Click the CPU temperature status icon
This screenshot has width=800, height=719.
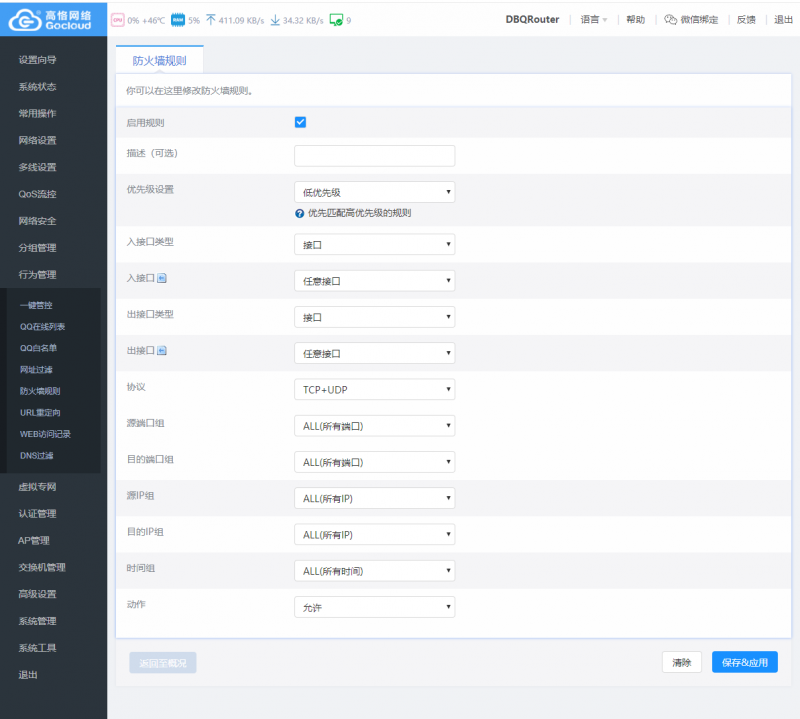tap(117, 19)
